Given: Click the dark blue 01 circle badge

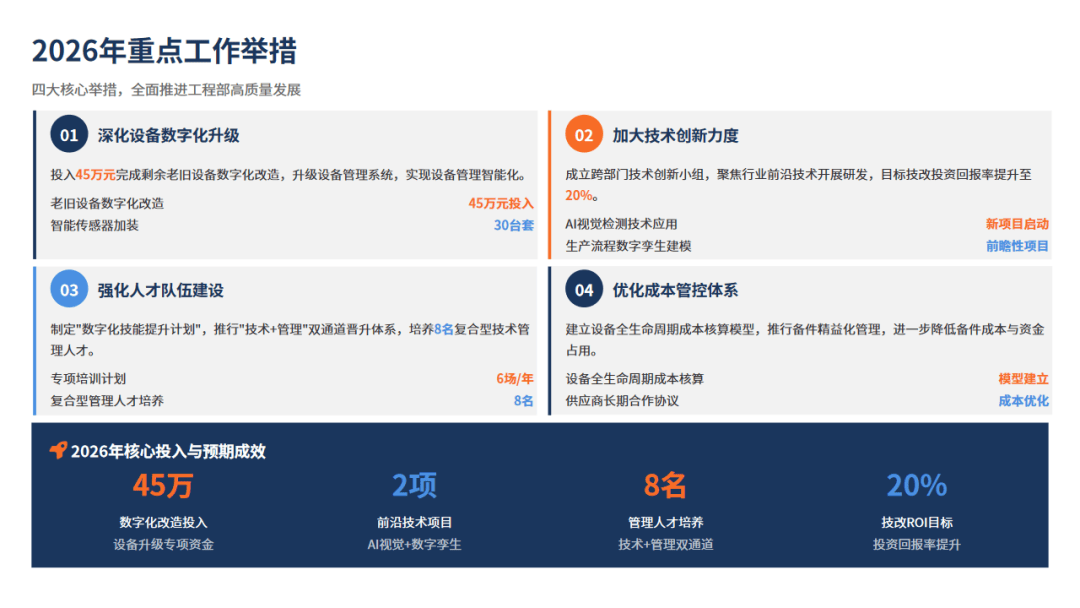Looking at the screenshot, I should pyautogui.click(x=69, y=135).
